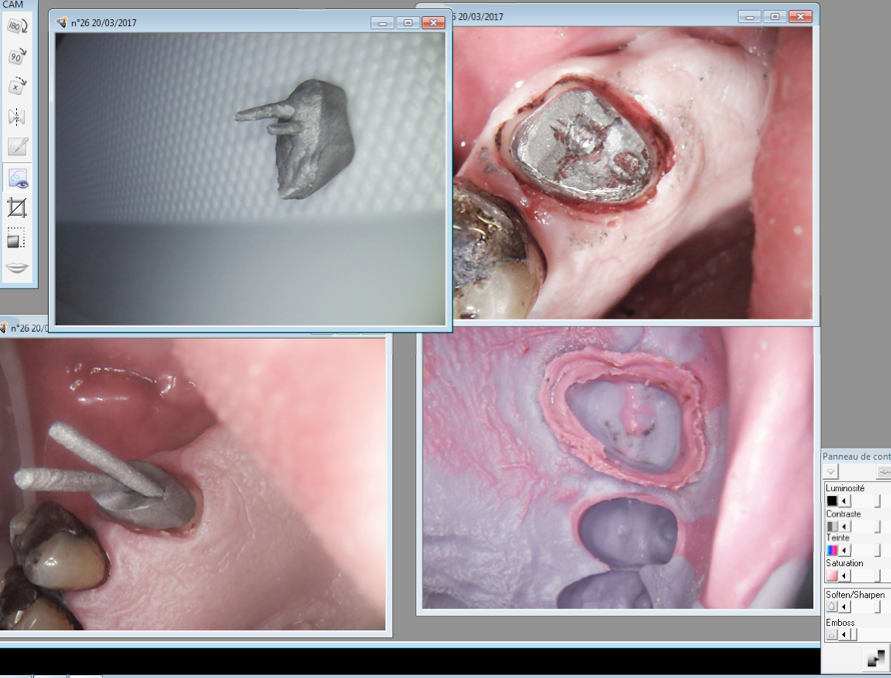Collapse the control panel with down chevron

832,472
